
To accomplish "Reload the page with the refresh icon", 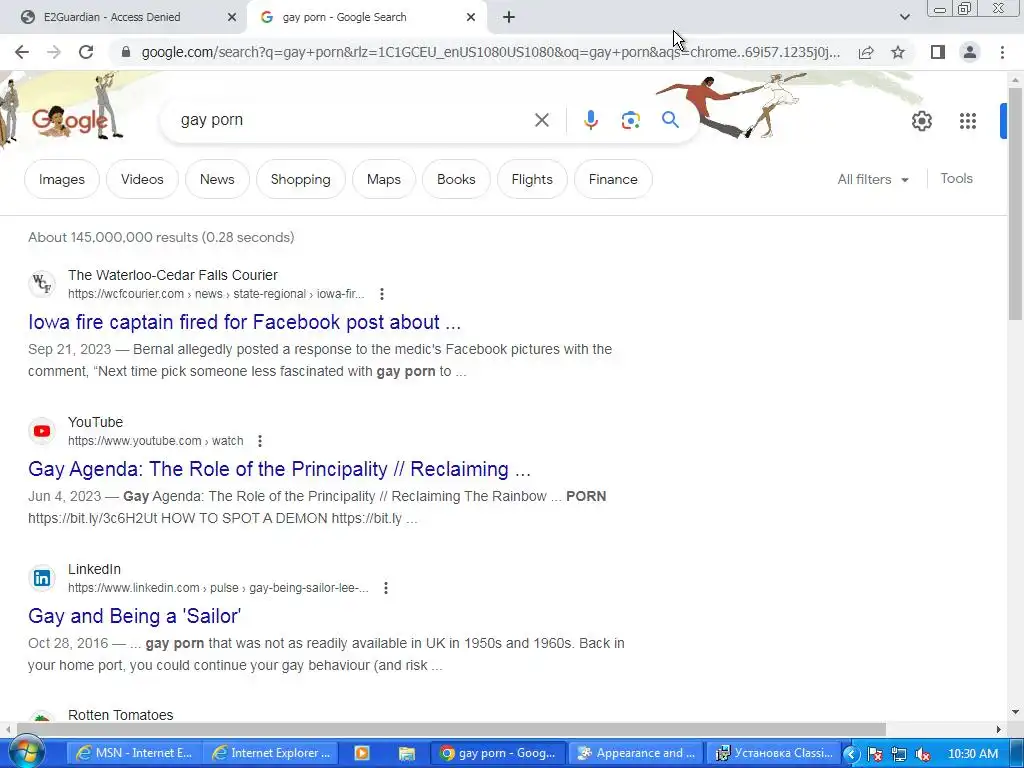I will pos(86,52).
